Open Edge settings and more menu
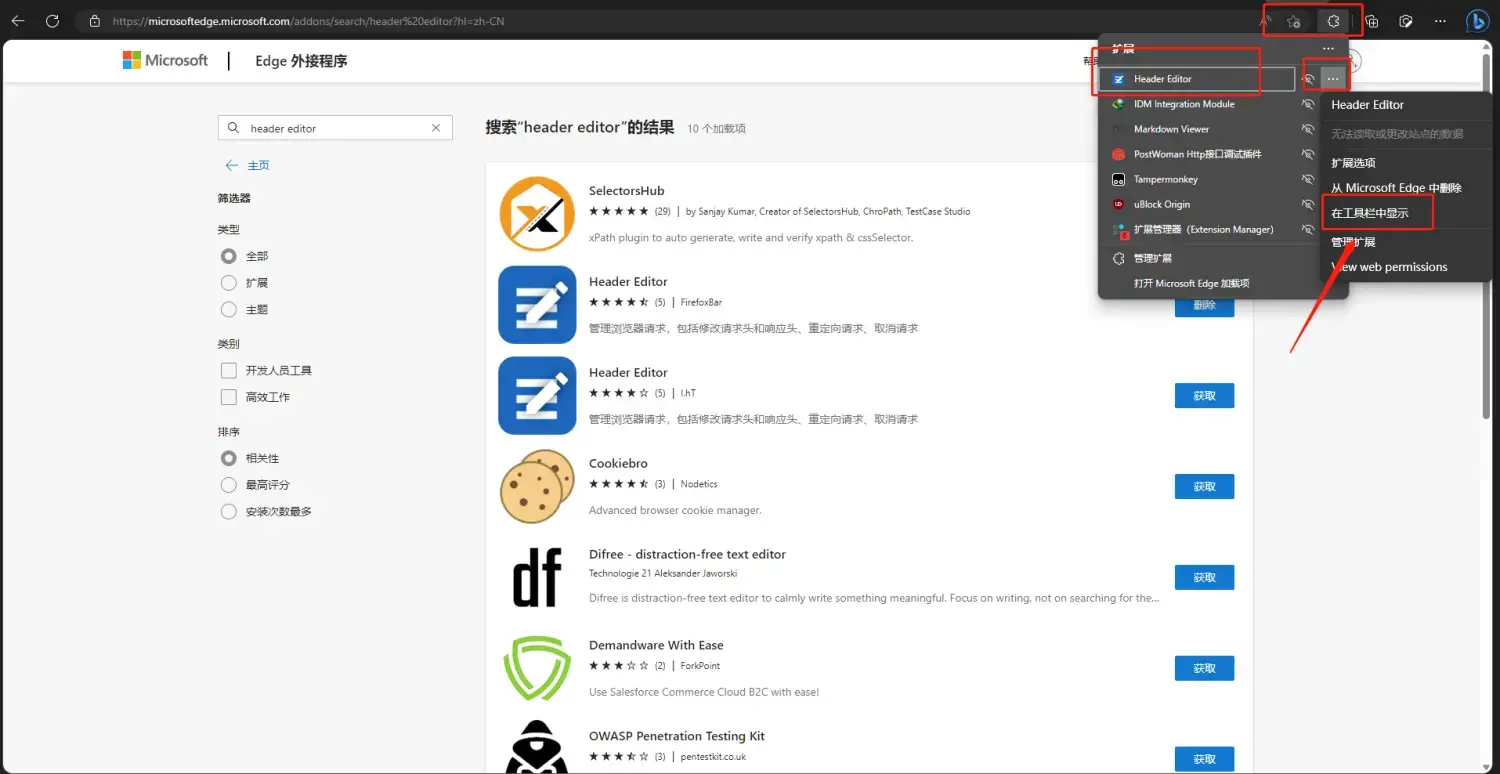 1440,21
